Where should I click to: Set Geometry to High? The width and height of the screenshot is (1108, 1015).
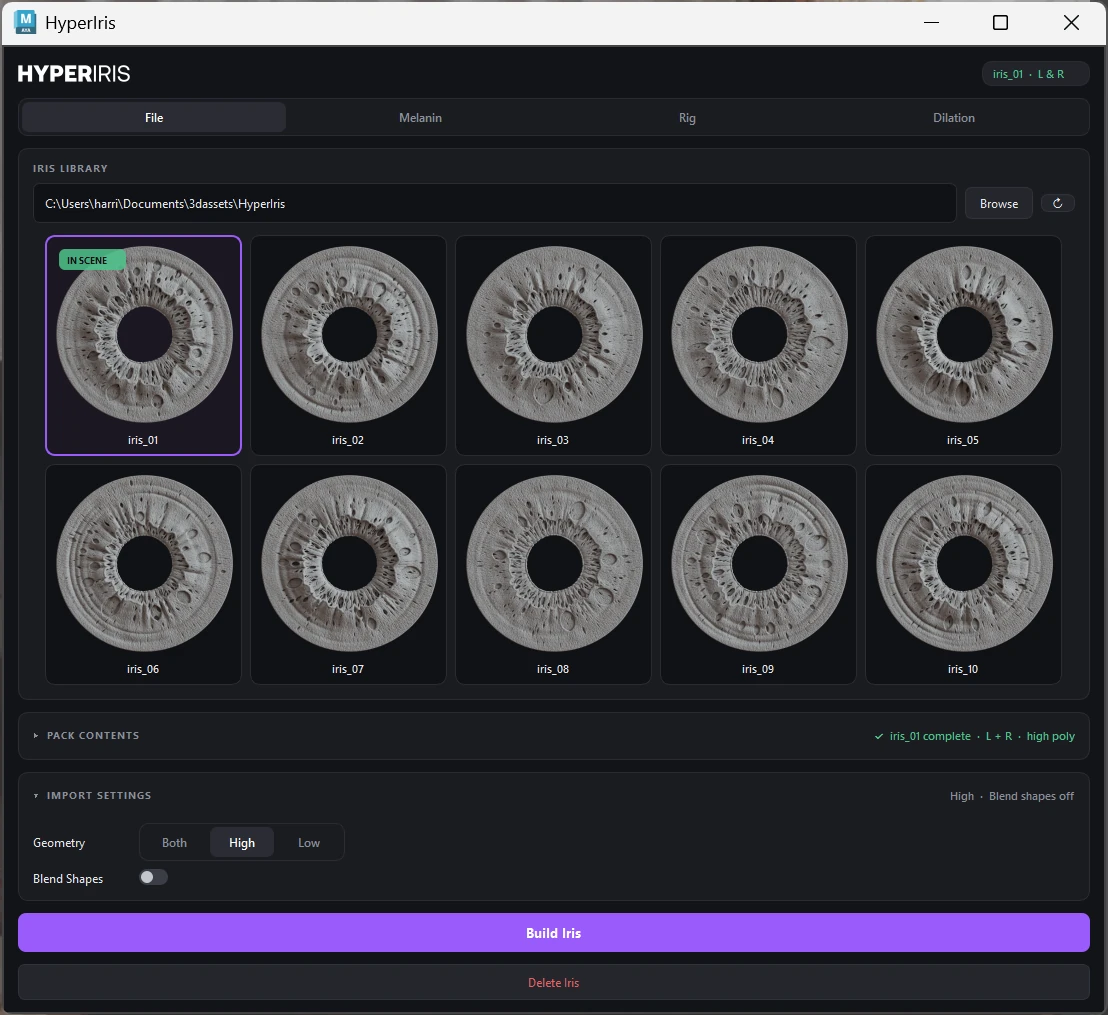click(242, 843)
